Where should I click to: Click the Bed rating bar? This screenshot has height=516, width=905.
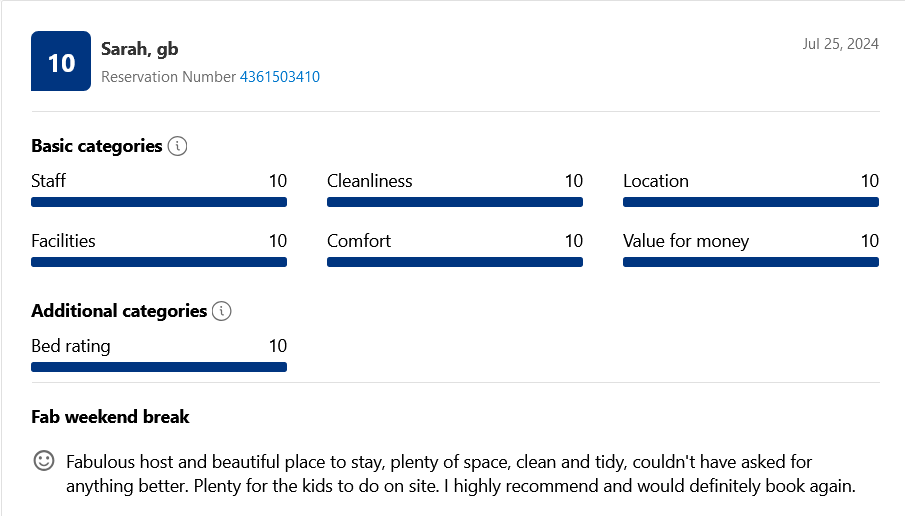159,367
